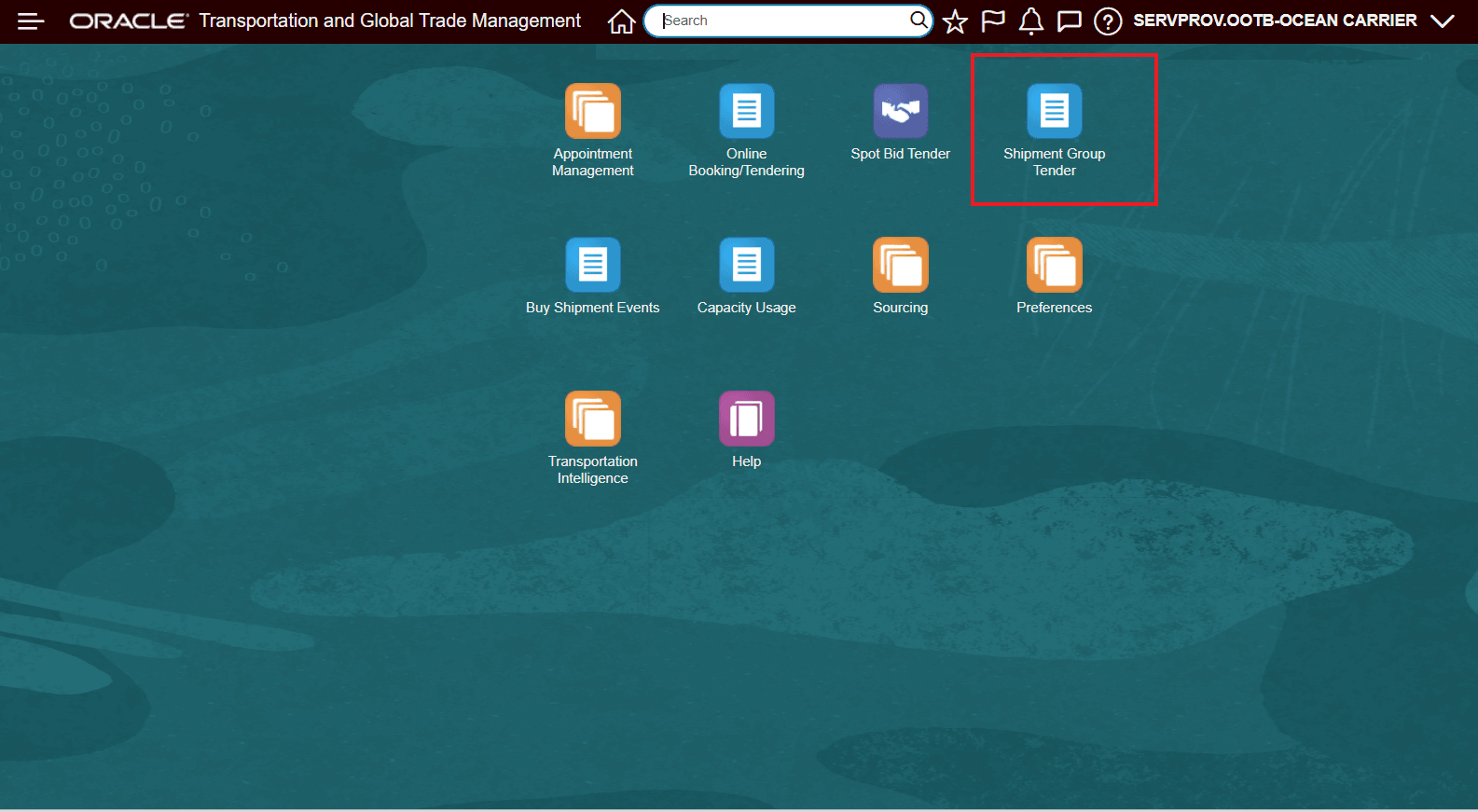The image size is (1478, 812).
Task: Open Favorites star icon
Action: tap(955, 21)
